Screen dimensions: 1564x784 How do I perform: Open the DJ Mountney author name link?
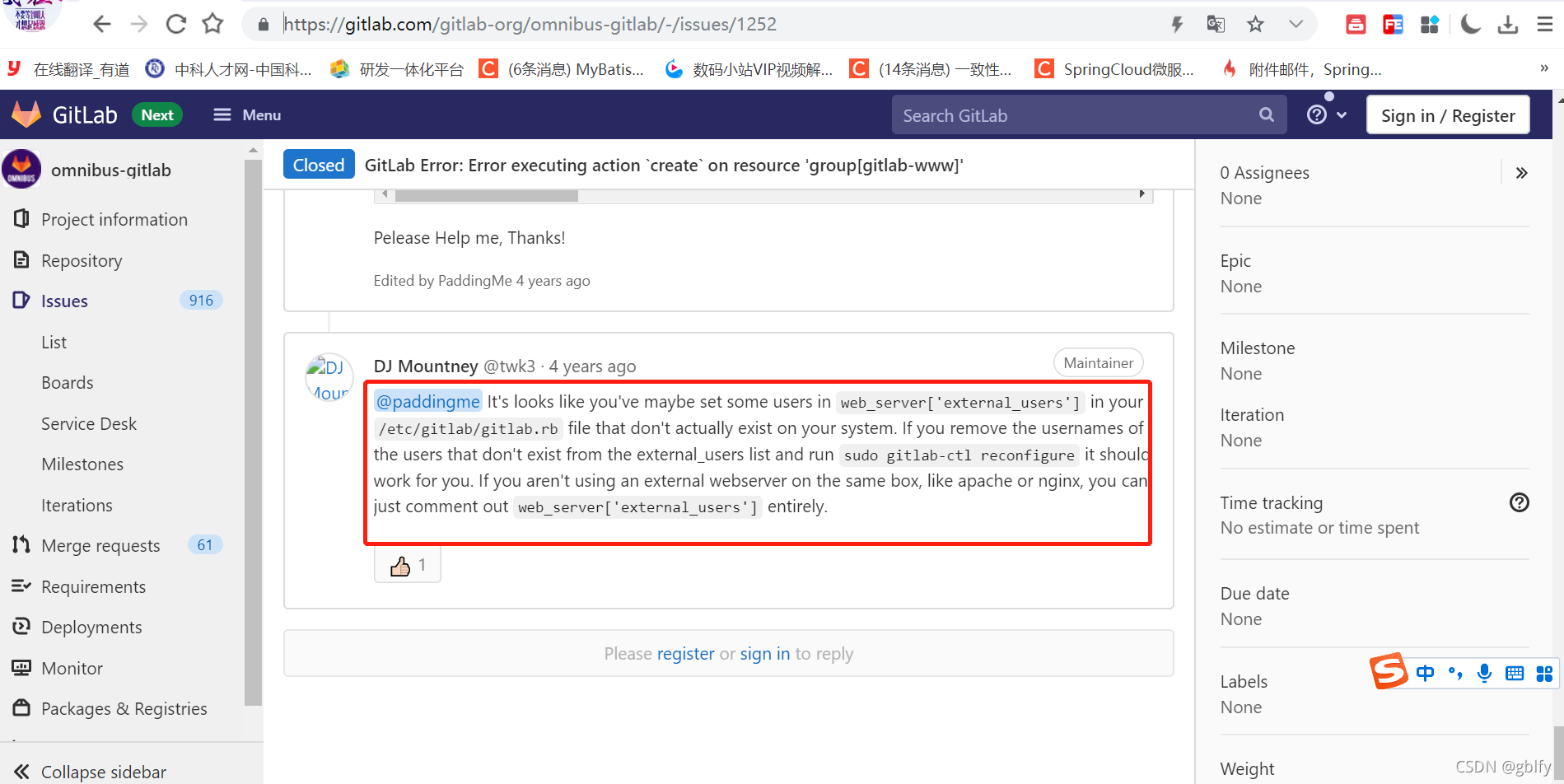[x=426, y=366]
